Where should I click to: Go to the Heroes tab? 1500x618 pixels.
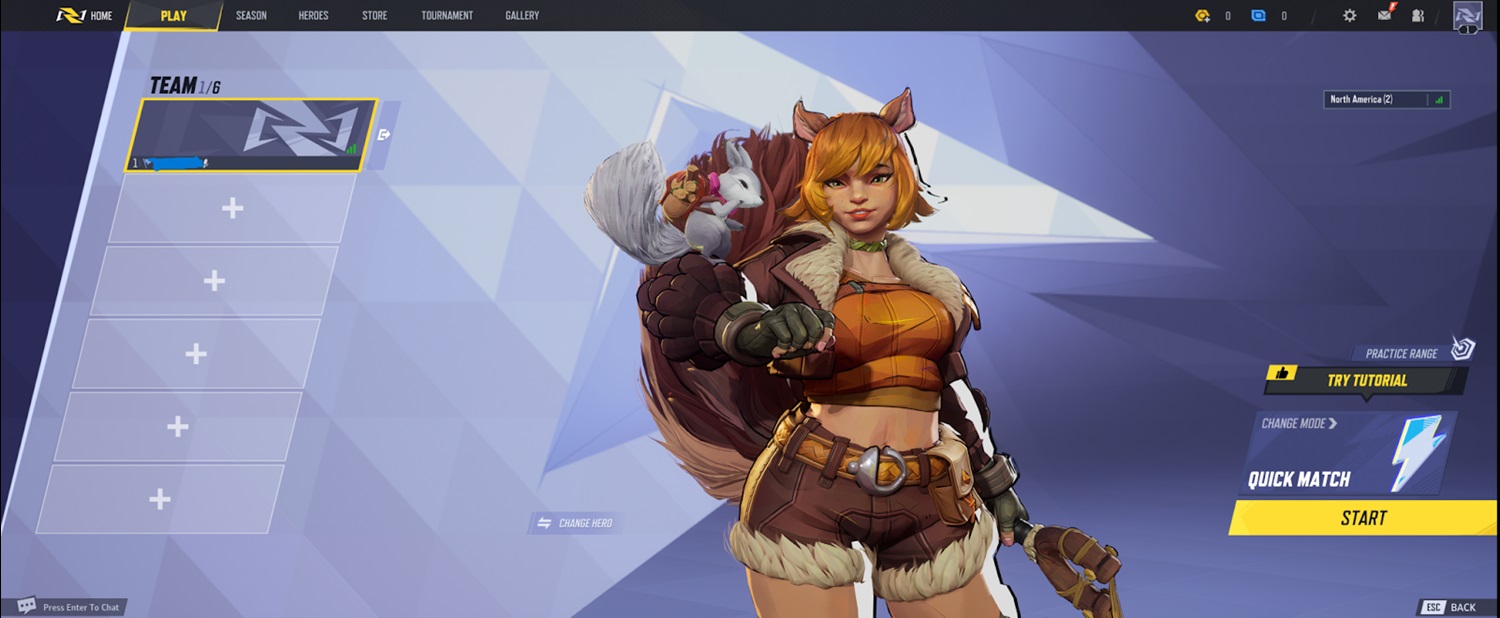(x=313, y=15)
